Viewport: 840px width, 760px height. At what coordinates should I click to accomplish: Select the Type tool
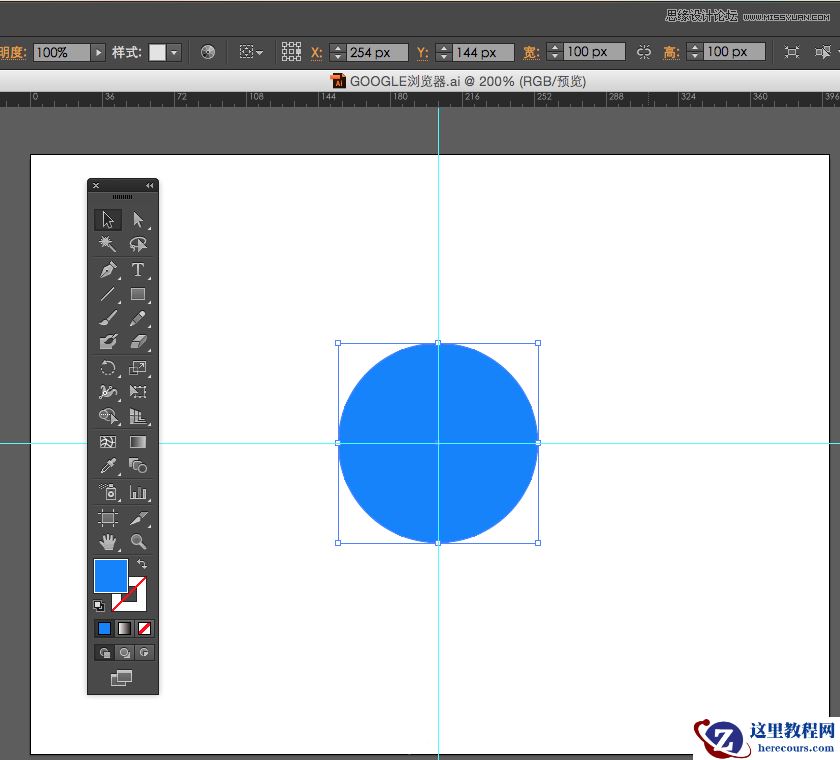pyautogui.click(x=137, y=269)
